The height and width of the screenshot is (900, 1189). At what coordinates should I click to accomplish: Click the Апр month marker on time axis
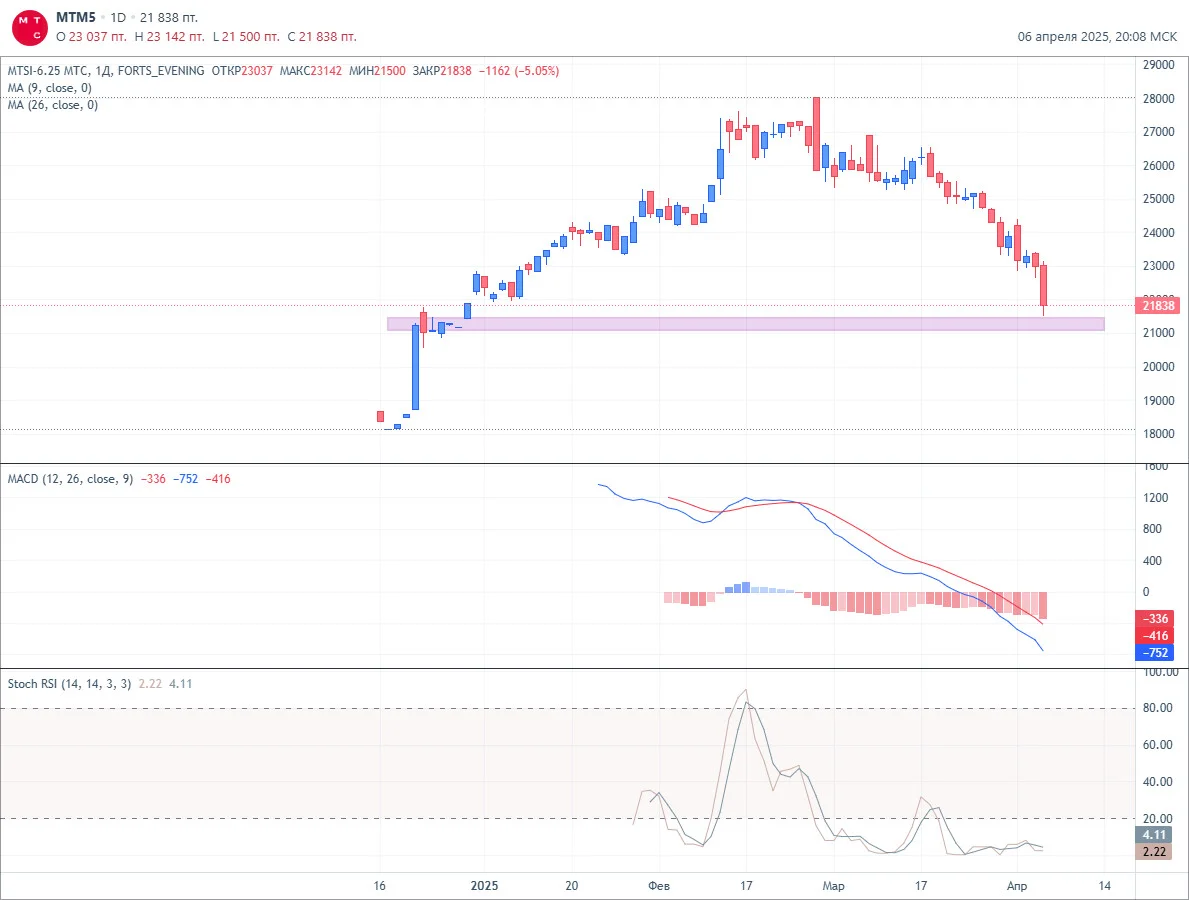click(1017, 886)
